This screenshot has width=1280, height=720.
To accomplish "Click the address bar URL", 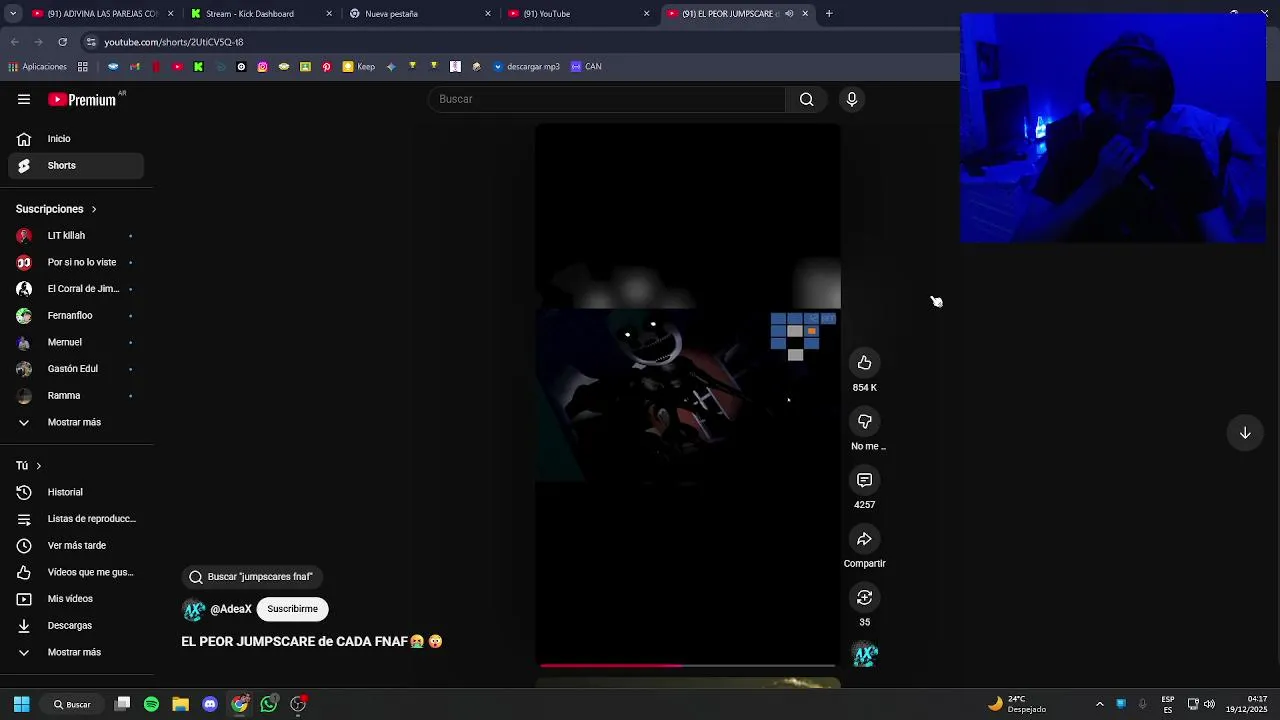I will 174,42.
